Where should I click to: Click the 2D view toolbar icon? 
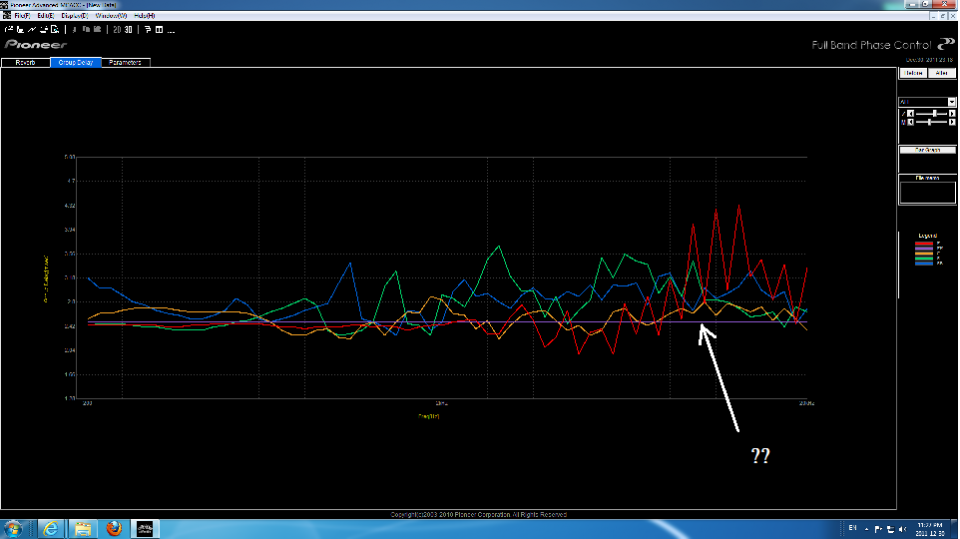pos(116,29)
